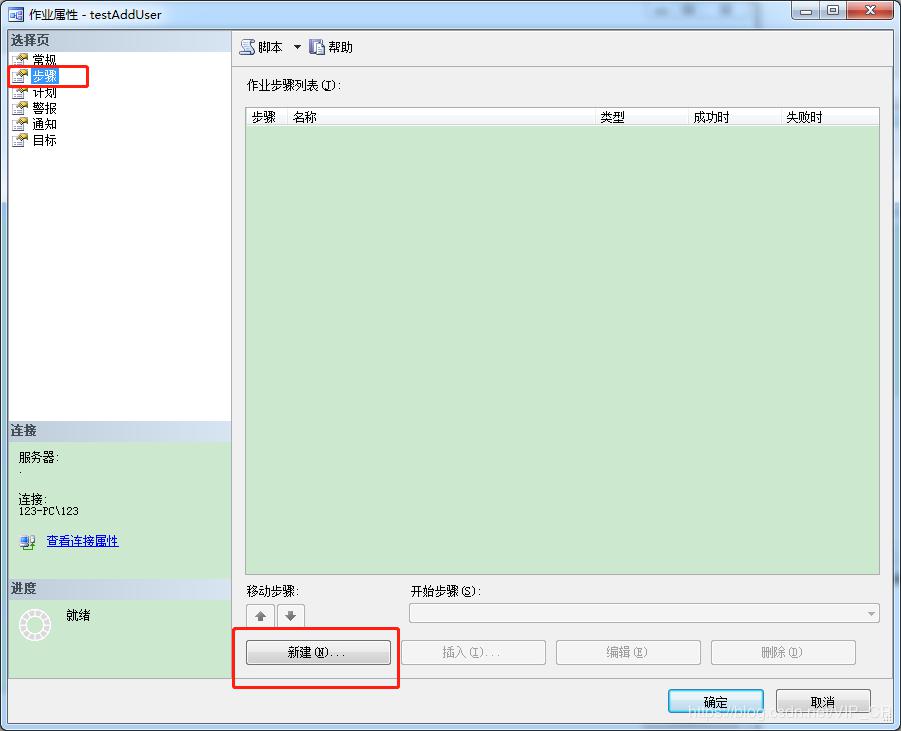Click the 确定 (OK) button
Screen dimensions: 901x731
tap(715, 700)
